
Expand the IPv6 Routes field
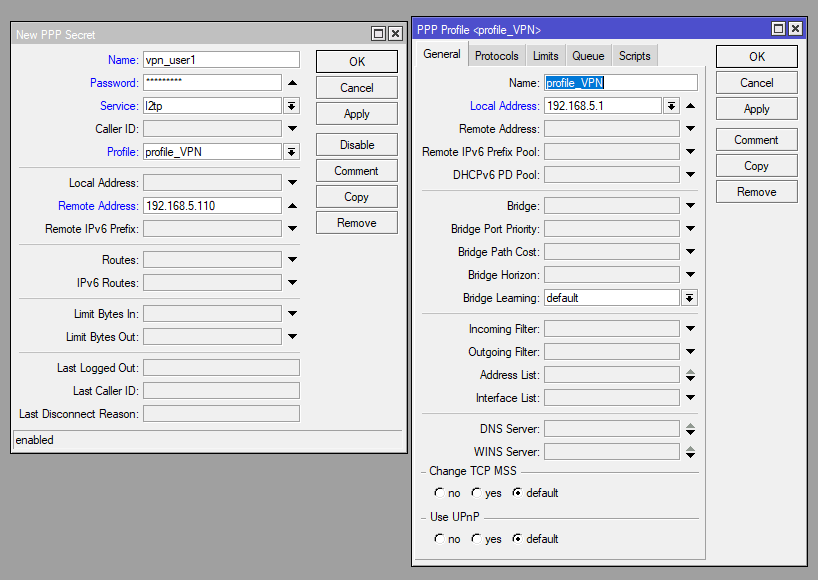pos(293,283)
